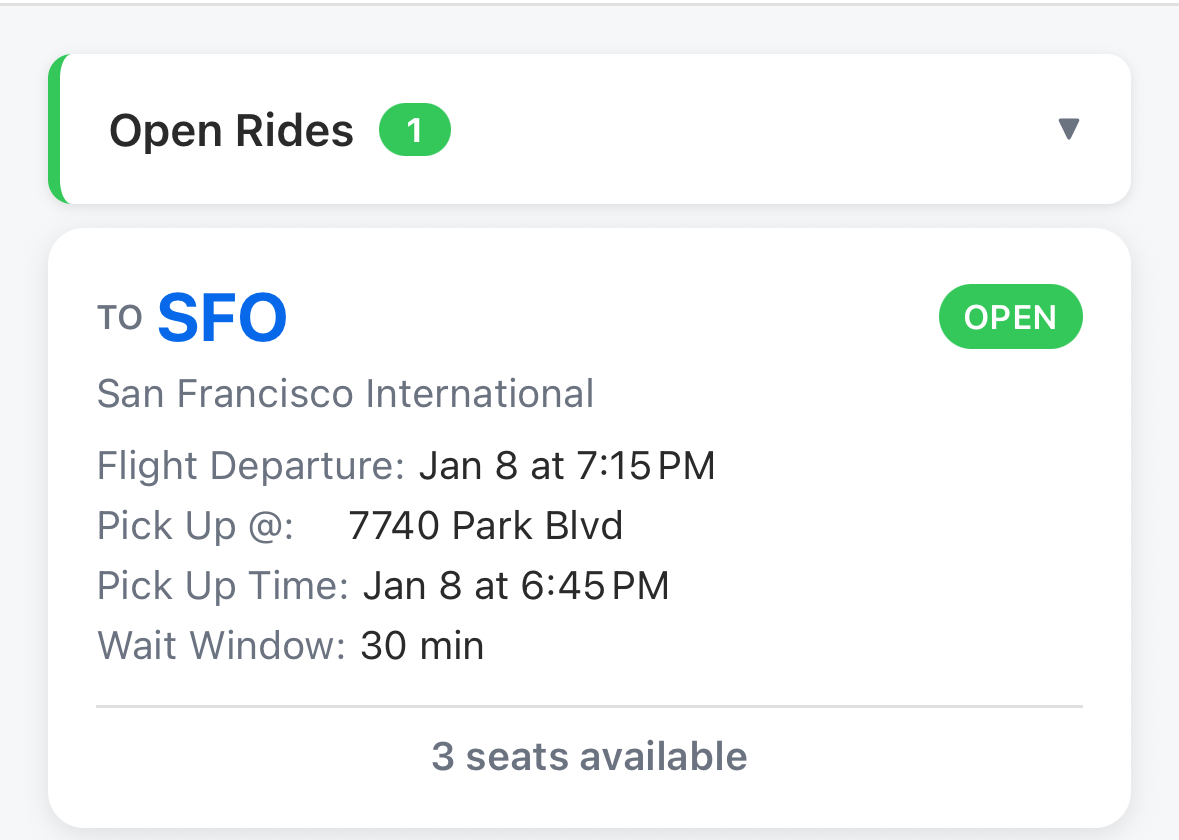Select the San Francisco International subtitle
Image resolution: width=1179 pixels, height=840 pixels.
pos(345,393)
